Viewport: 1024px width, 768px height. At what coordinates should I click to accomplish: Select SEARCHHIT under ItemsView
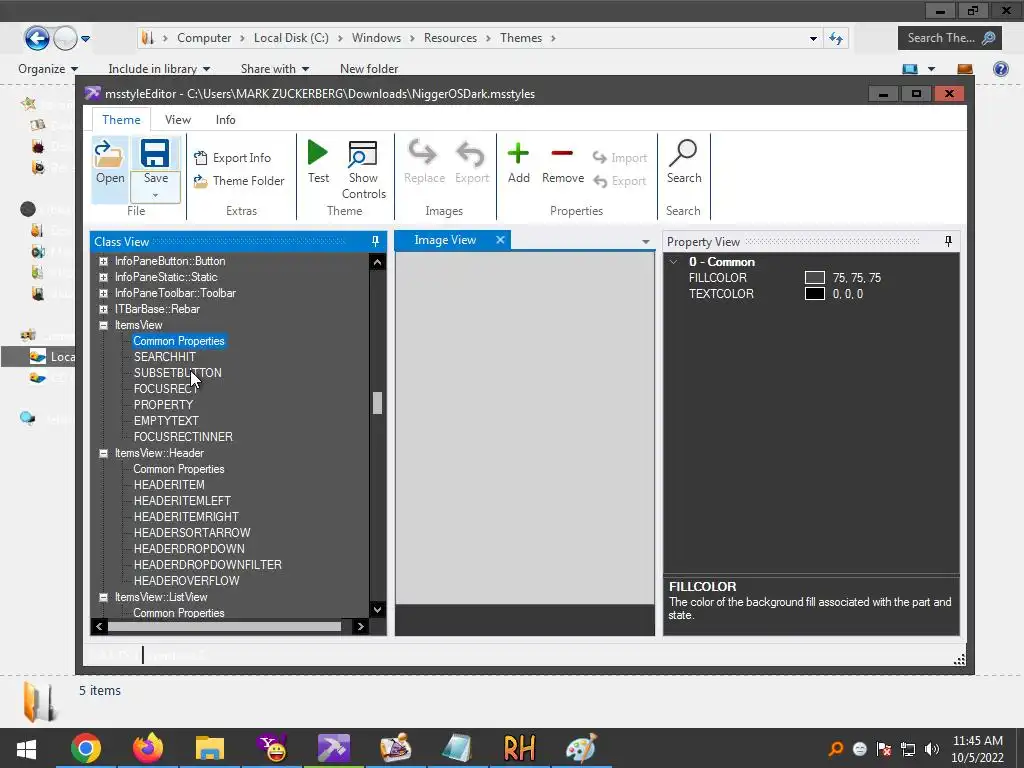point(165,357)
